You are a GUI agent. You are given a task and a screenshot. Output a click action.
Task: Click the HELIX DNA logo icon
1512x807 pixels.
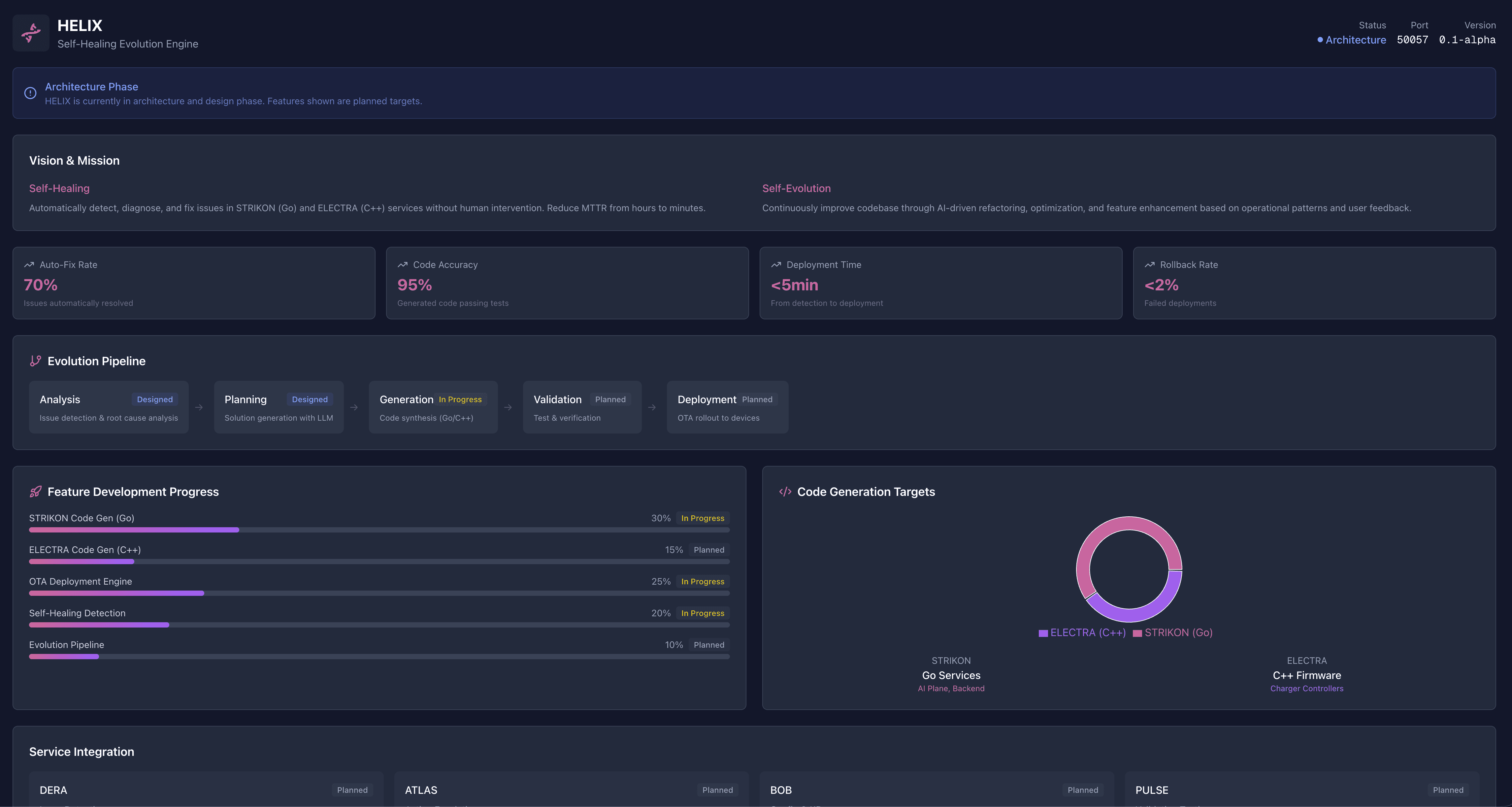coord(30,33)
